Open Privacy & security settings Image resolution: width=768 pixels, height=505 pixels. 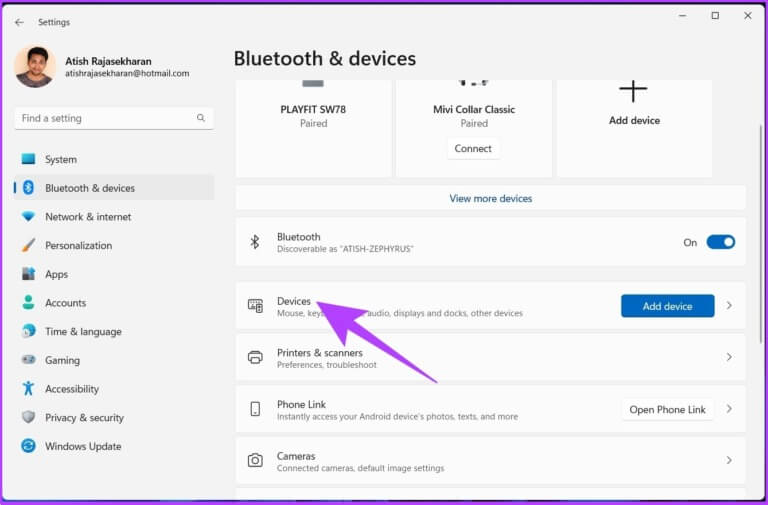tap(114, 417)
